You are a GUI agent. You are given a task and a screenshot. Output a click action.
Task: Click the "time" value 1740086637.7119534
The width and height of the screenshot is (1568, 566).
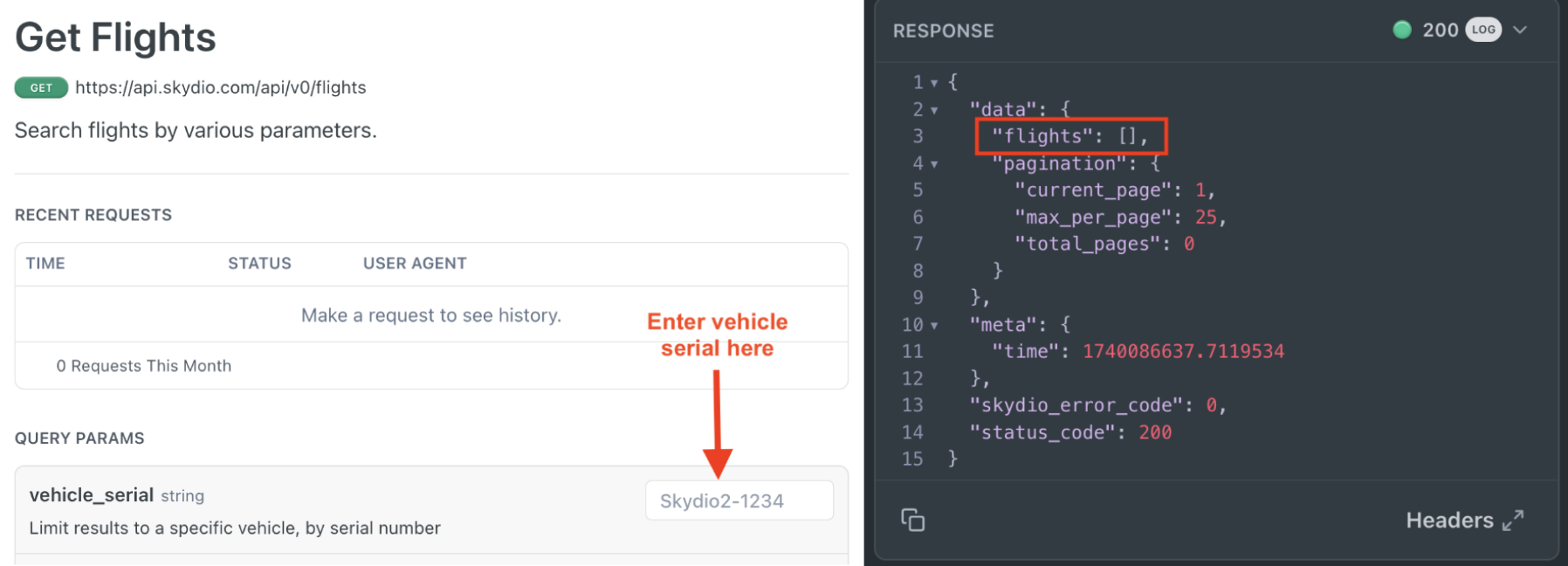(x=1184, y=352)
